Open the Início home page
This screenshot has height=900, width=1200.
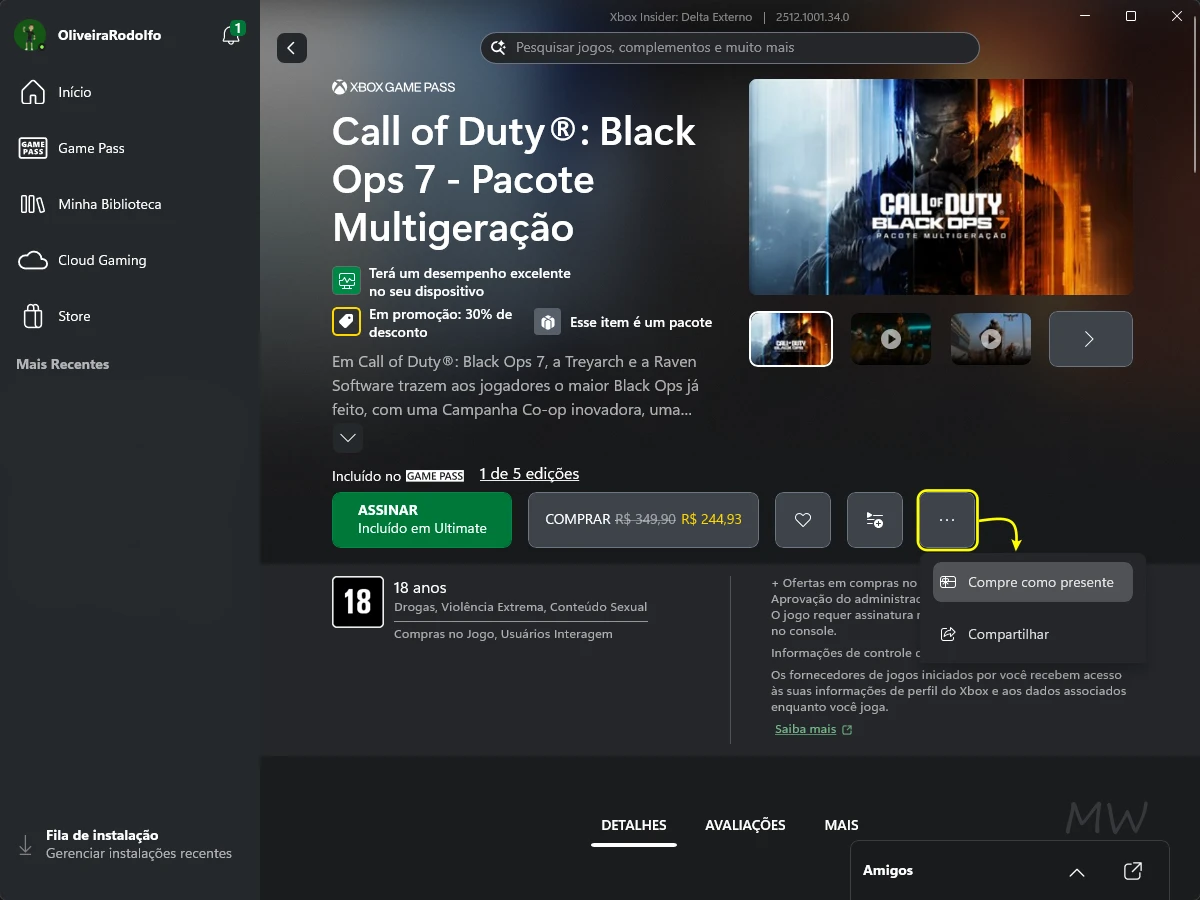[x=77, y=92]
